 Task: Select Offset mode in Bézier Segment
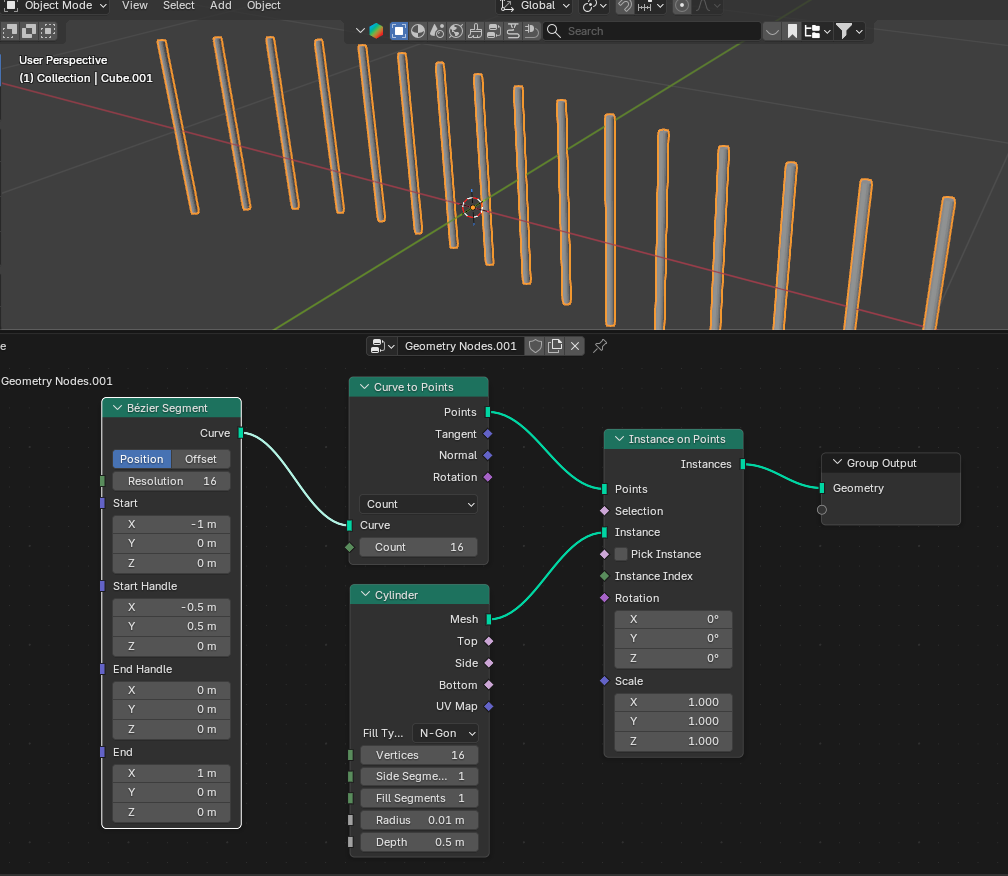tap(201, 459)
